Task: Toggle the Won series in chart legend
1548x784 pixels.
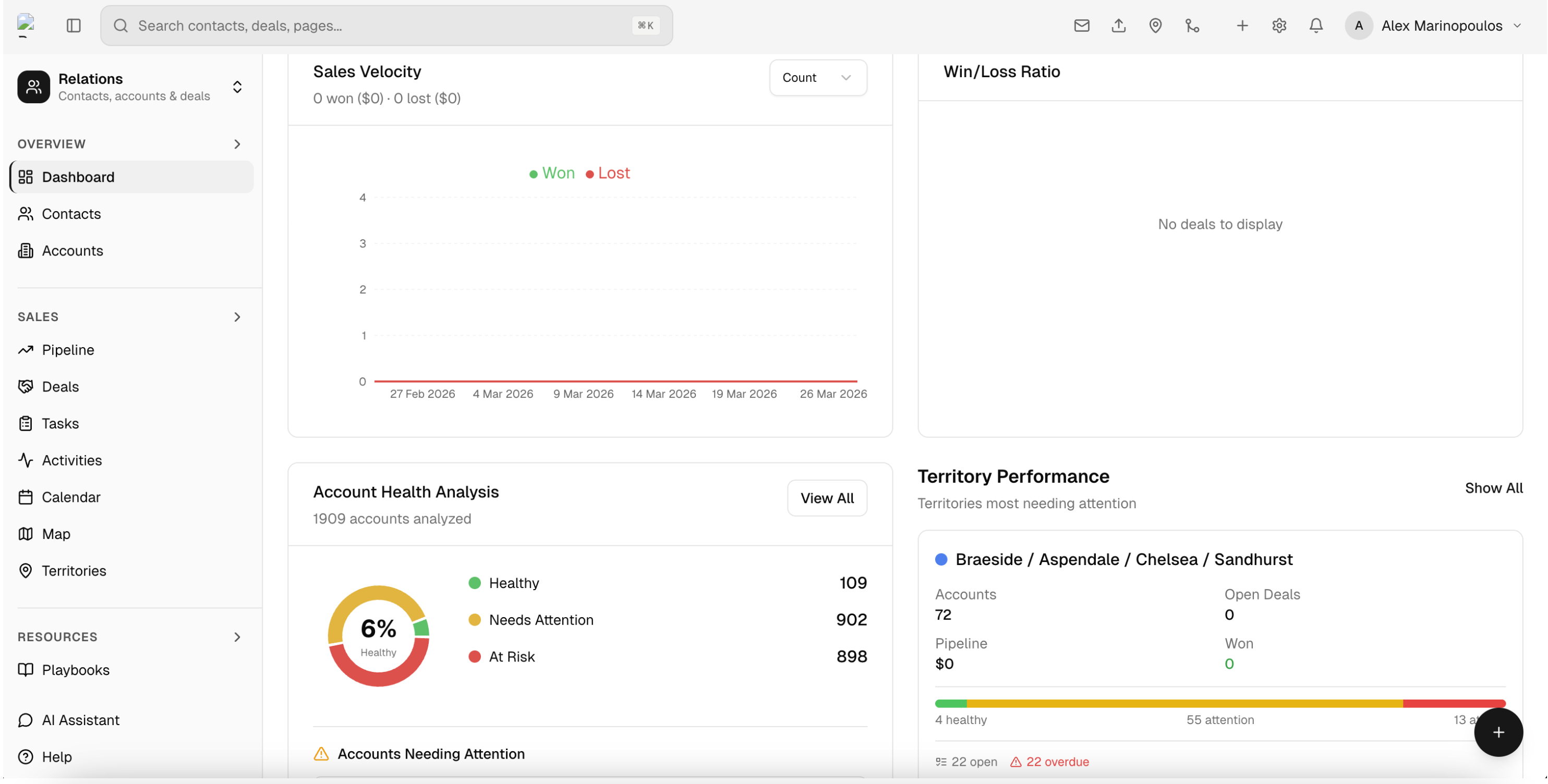Action: (552, 173)
